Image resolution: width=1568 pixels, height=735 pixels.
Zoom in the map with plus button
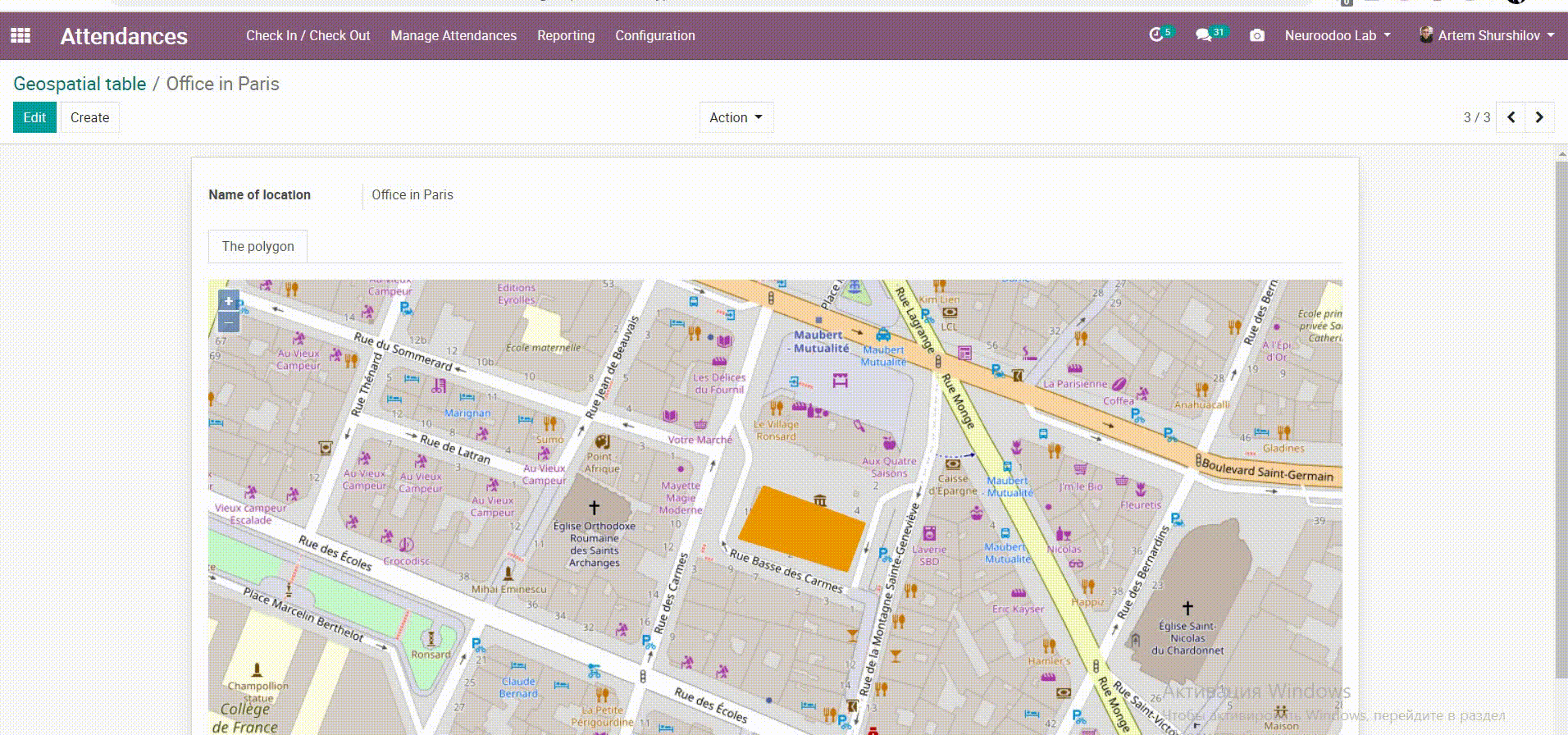(x=229, y=301)
